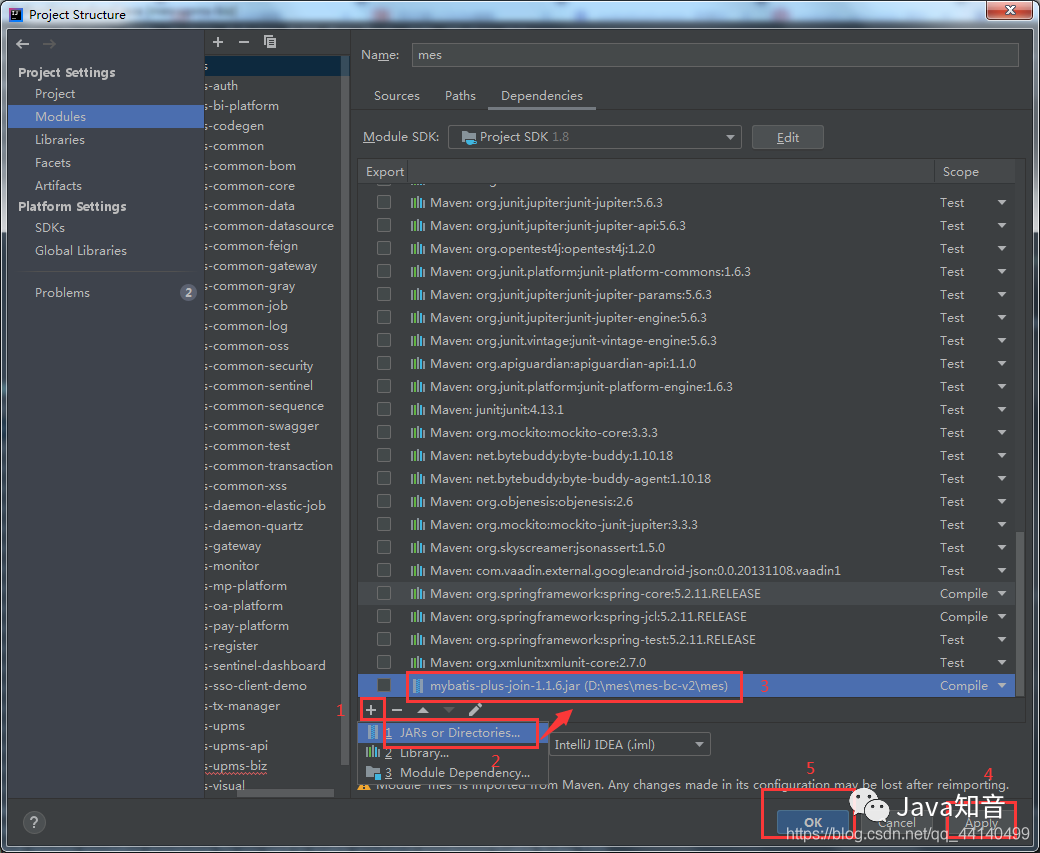The height and width of the screenshot is (853, 1040).
Task: Click the forward navigation arrow
Action: 49,44
